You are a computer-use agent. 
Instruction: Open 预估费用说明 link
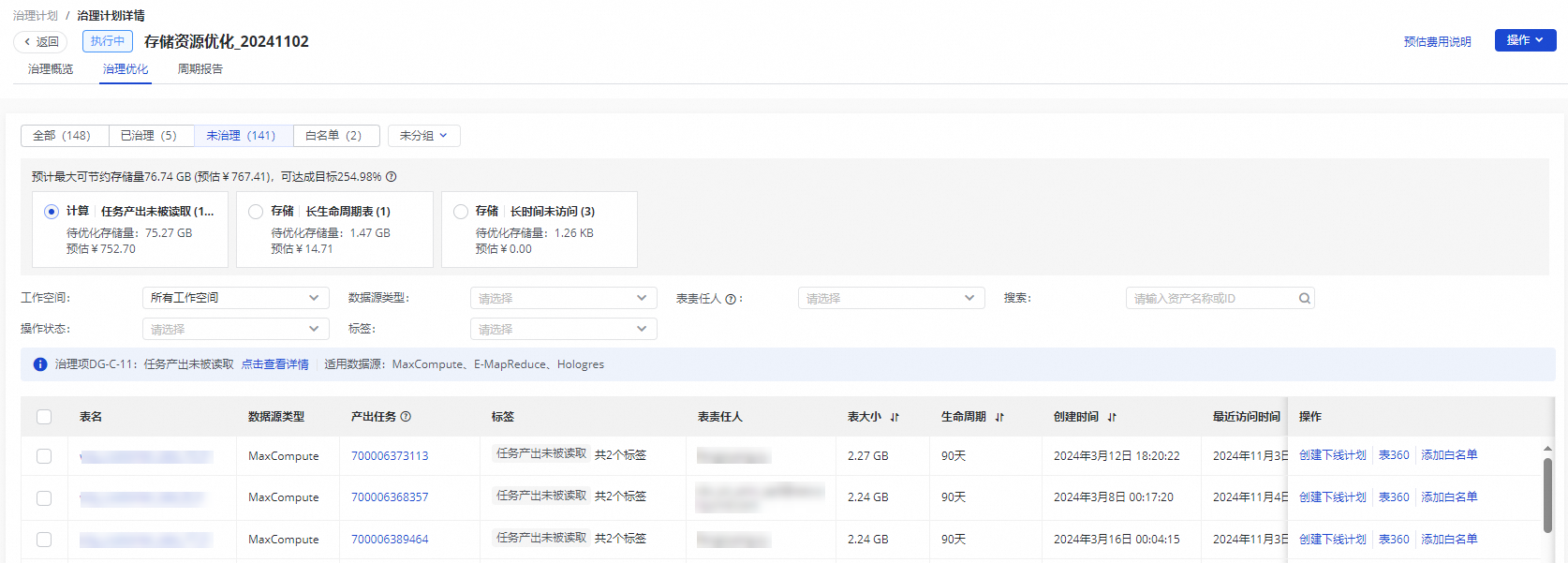[1437, 42]
